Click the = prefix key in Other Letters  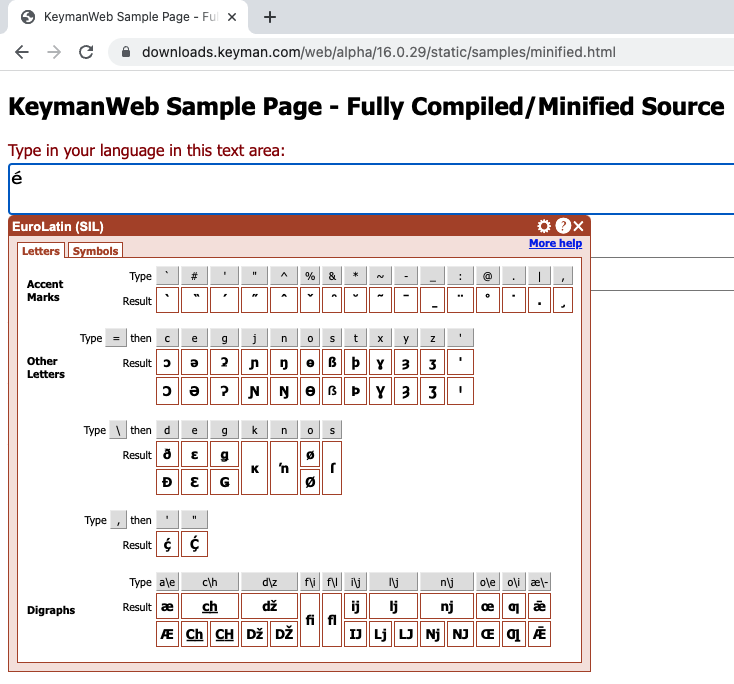point(116,338)
